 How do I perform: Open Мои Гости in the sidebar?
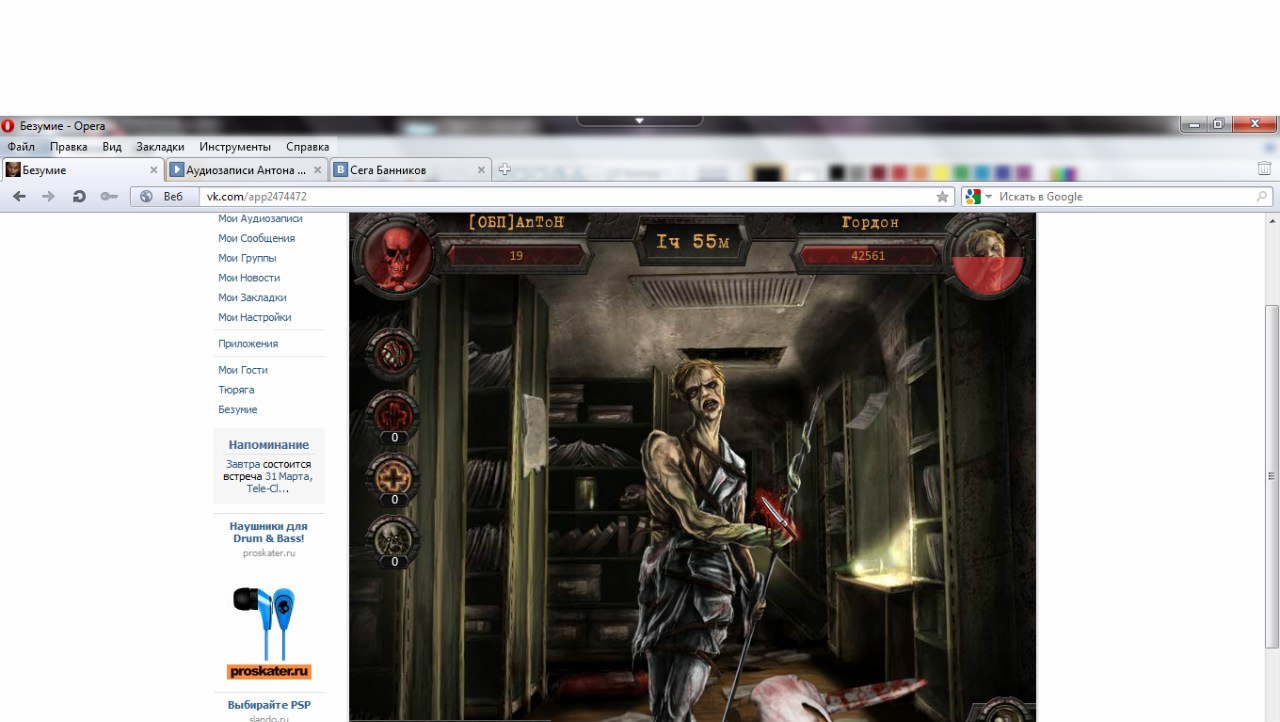tap(243, 370)
